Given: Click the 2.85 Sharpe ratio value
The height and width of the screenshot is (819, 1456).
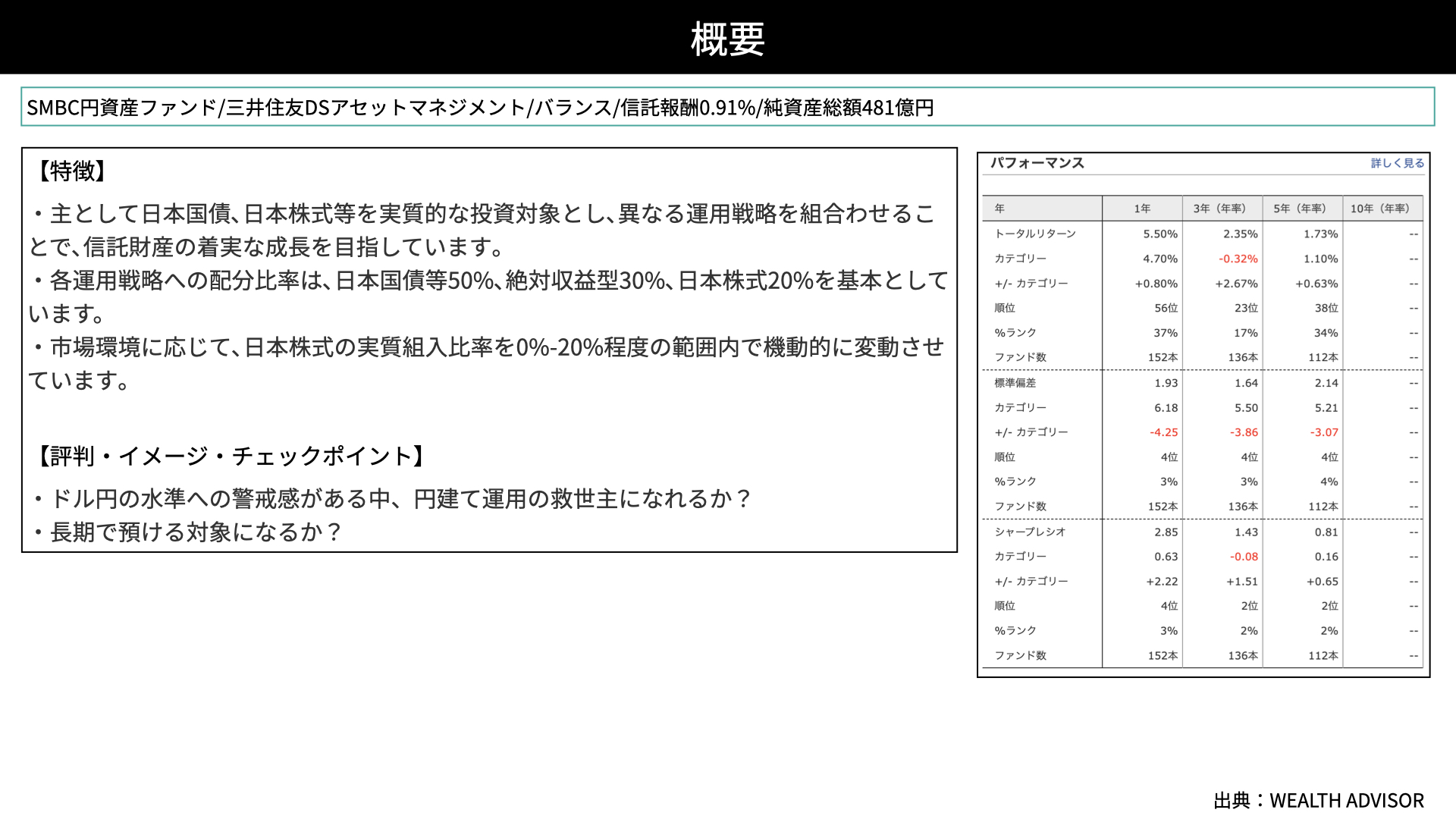Looking at the screenshot, I should tap(1166, 532).
